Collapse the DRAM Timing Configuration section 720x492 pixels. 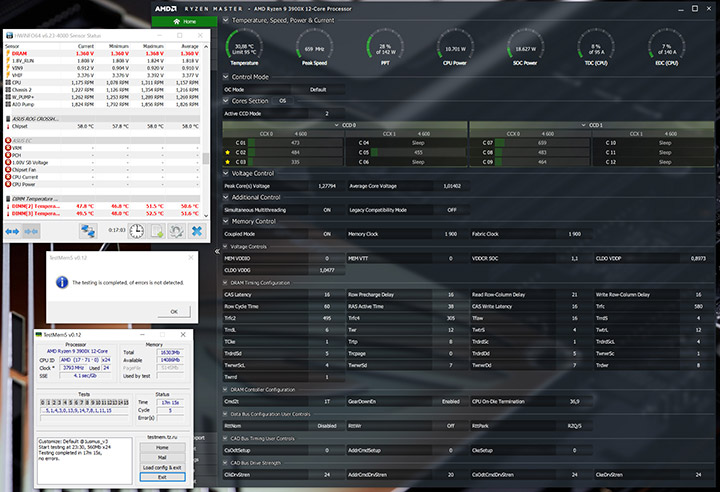coord(225,283)
